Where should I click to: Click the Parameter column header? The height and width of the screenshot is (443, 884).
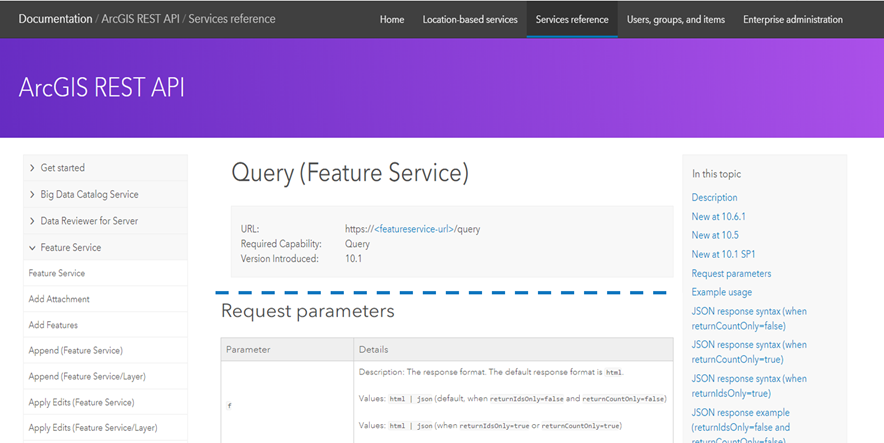click(288, 349)
